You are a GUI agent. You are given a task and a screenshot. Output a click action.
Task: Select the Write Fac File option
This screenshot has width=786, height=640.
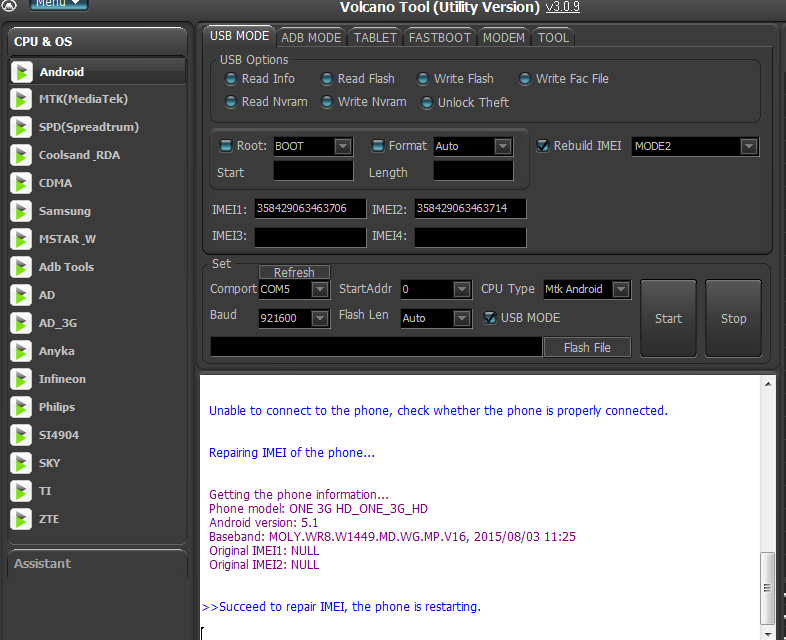[524, 79]
